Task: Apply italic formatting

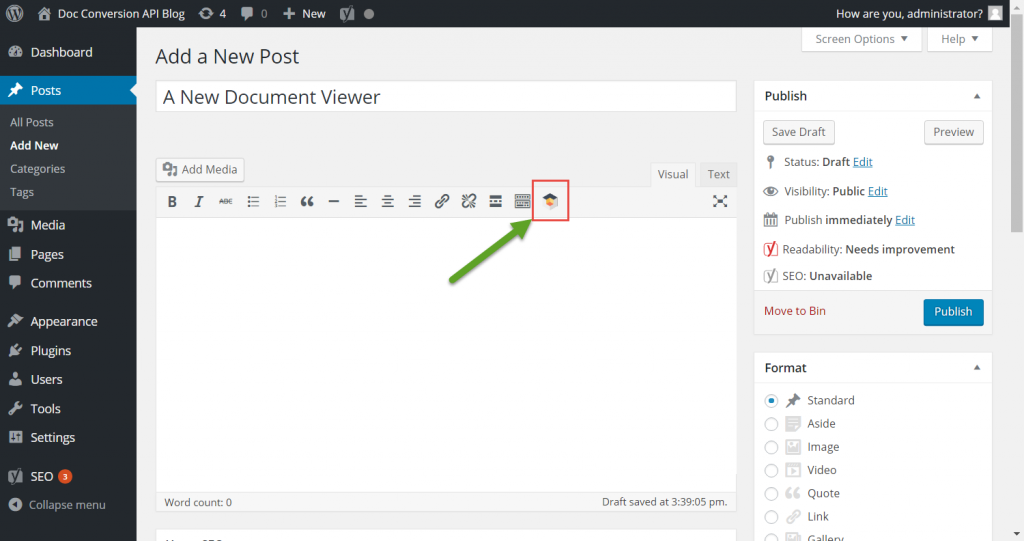Action: tap(199, 201)
